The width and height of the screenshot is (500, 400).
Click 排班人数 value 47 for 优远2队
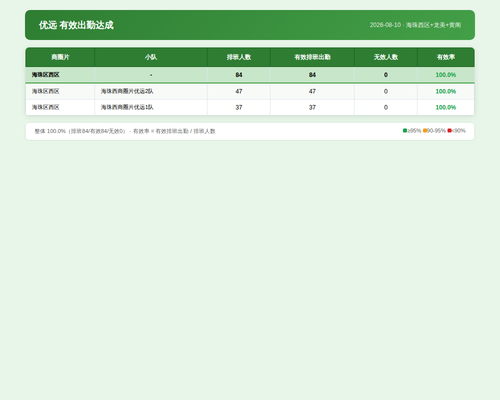(239, 91)
